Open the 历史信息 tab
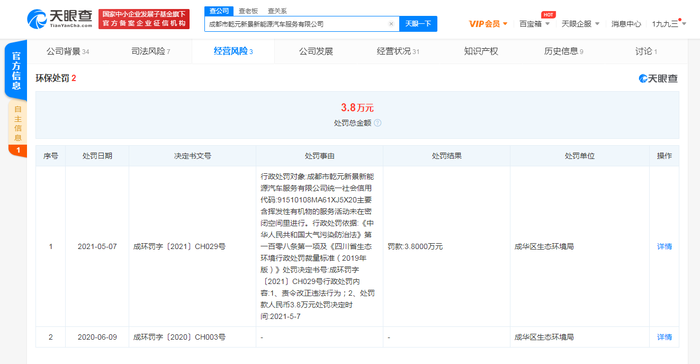The image size is (700, 364). (x=563, y=51)
